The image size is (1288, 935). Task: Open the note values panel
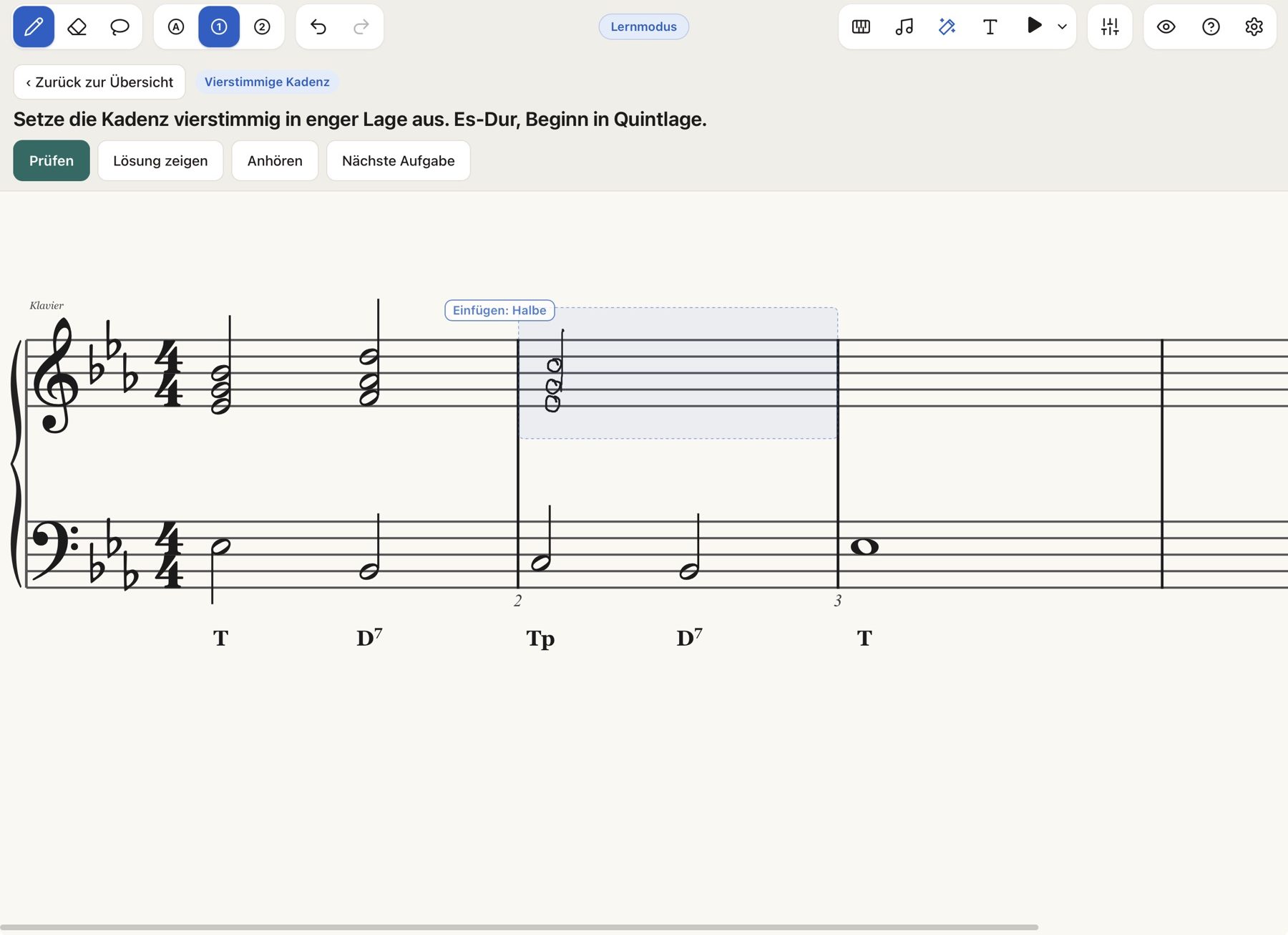pyautogui.click(x=904, y=27)
